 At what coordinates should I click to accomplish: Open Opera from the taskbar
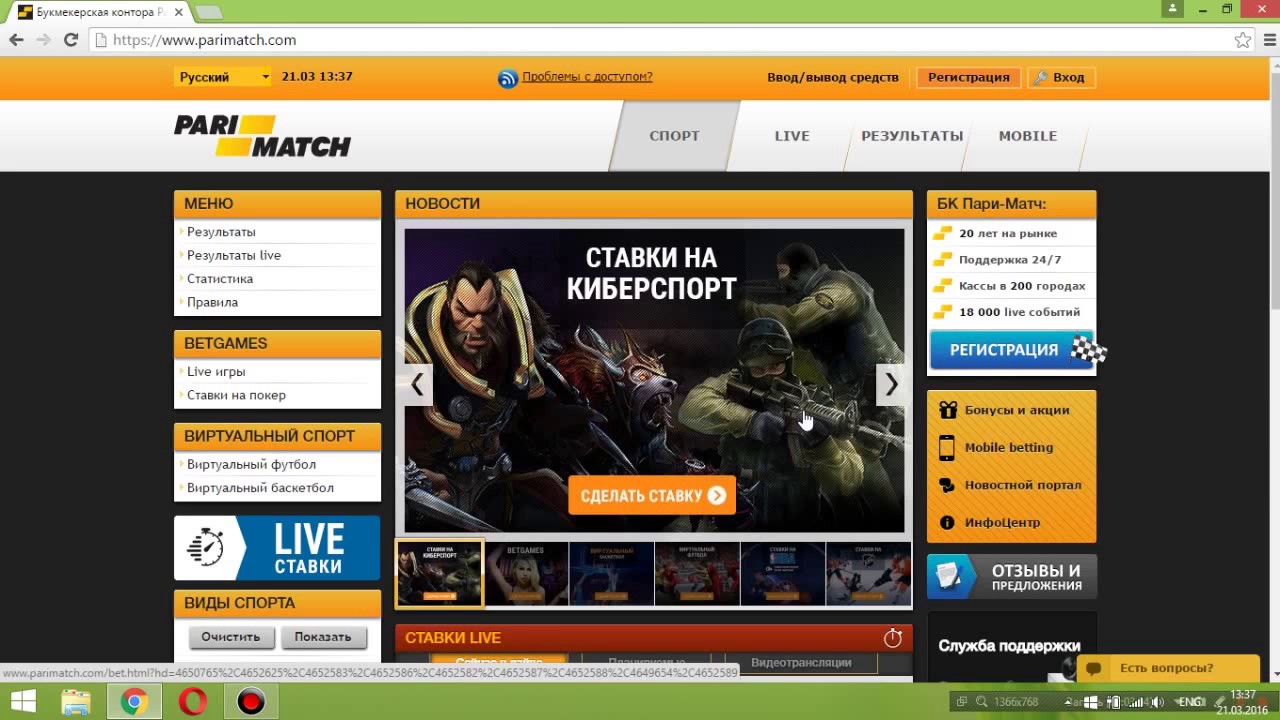pos(192,702)
